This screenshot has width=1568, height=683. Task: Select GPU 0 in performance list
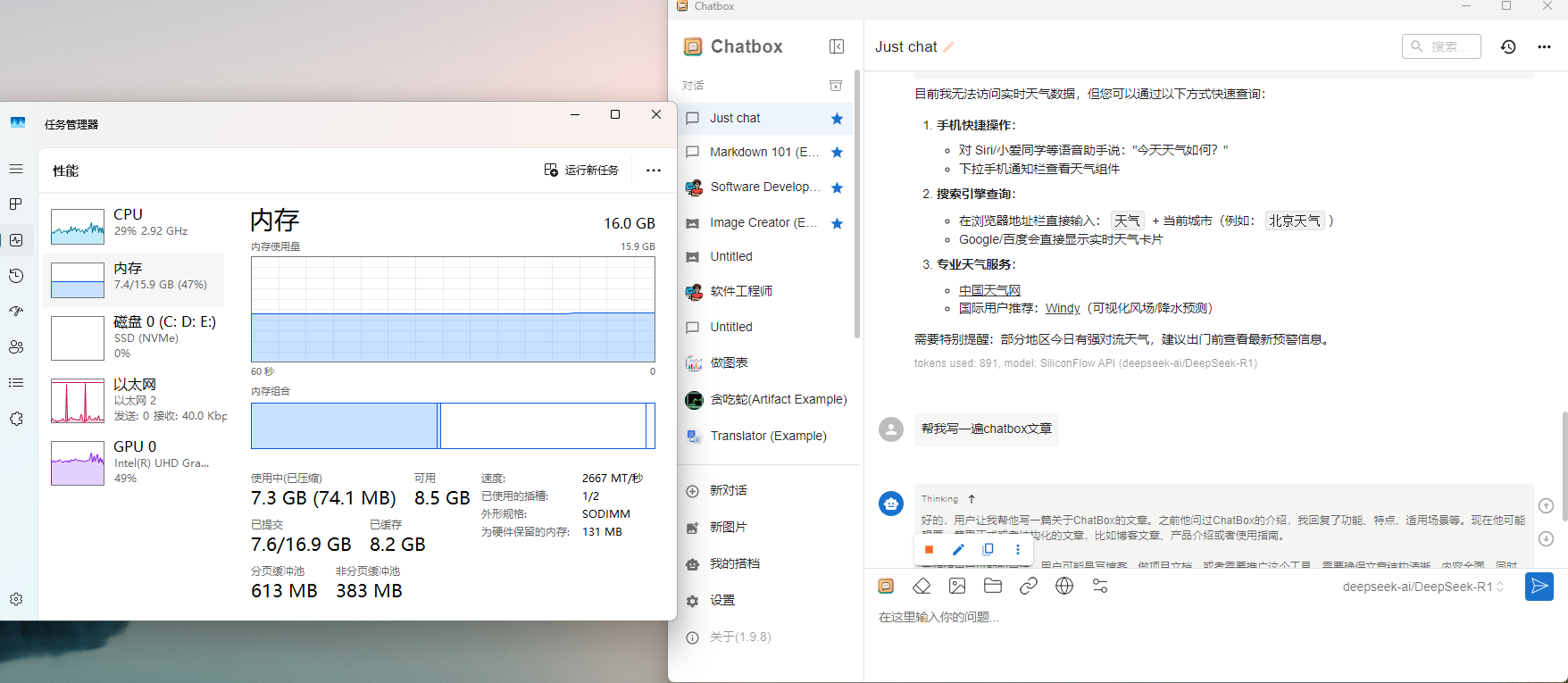[134, 462]
